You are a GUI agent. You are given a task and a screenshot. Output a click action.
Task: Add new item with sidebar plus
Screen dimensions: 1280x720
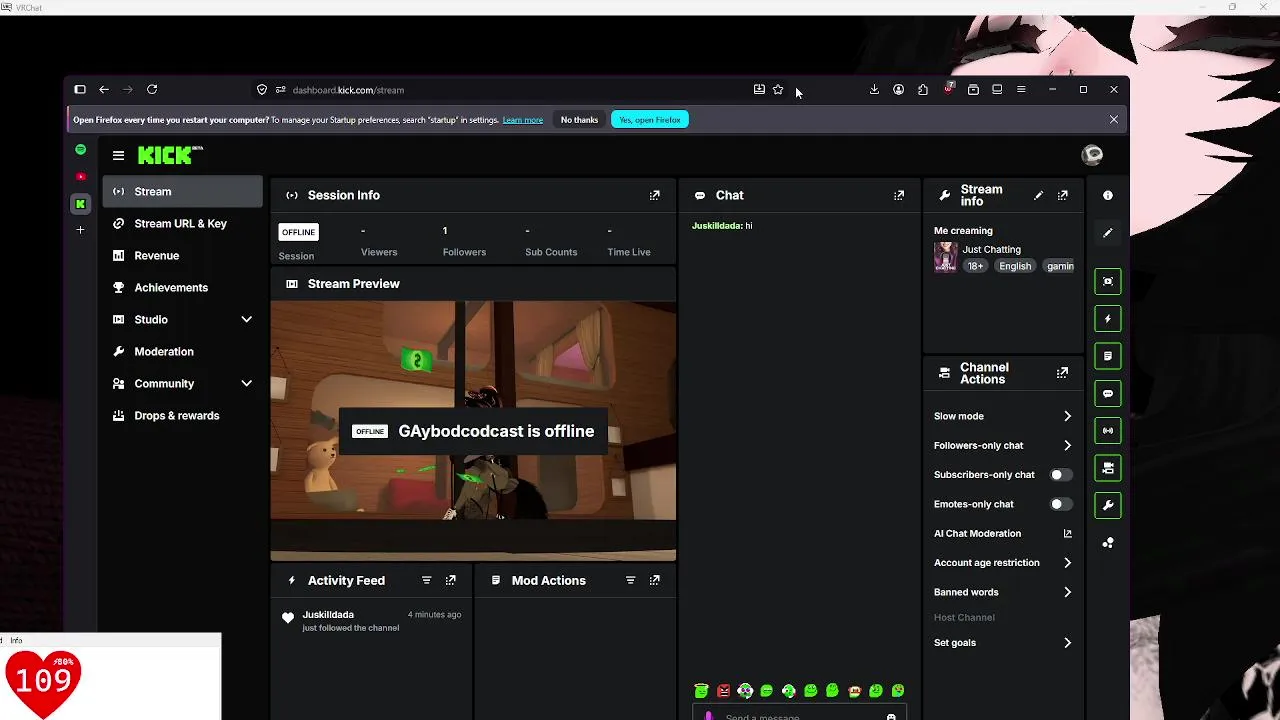pos(81,230)
